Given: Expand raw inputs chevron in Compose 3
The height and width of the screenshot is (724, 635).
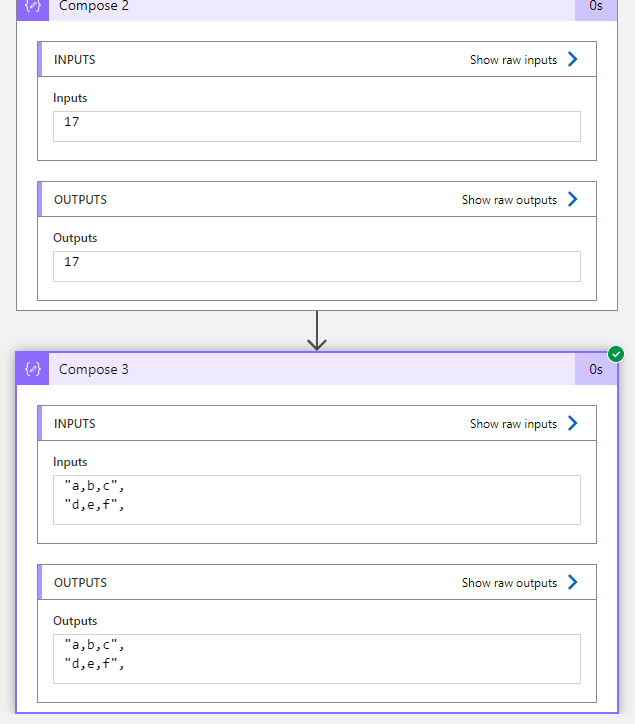Looking at the screenshot, I should [573, 423].
